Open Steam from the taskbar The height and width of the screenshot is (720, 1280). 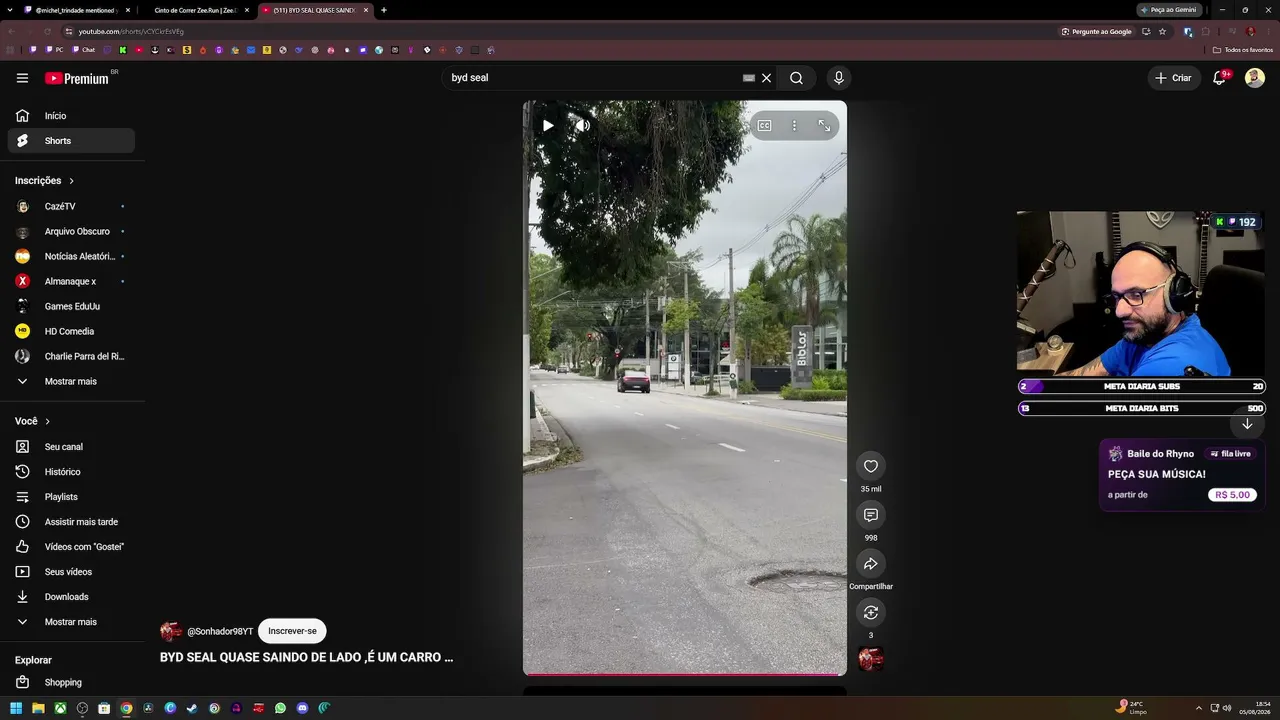pos(192,708)
